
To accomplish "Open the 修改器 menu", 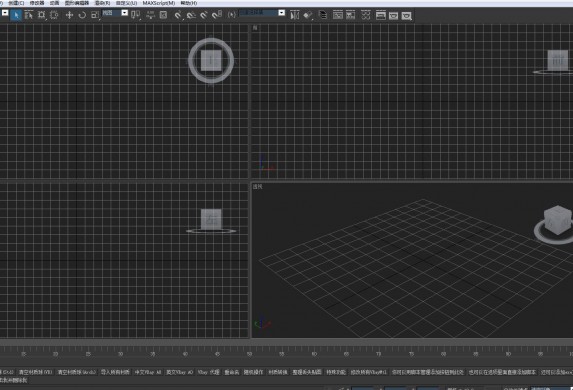I will 37,3.
